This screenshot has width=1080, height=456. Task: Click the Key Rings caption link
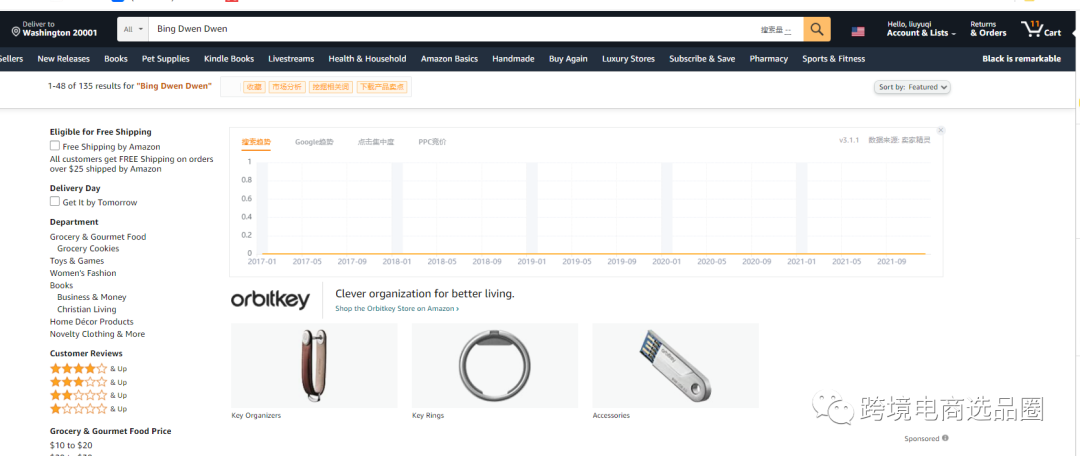[428, 415]
